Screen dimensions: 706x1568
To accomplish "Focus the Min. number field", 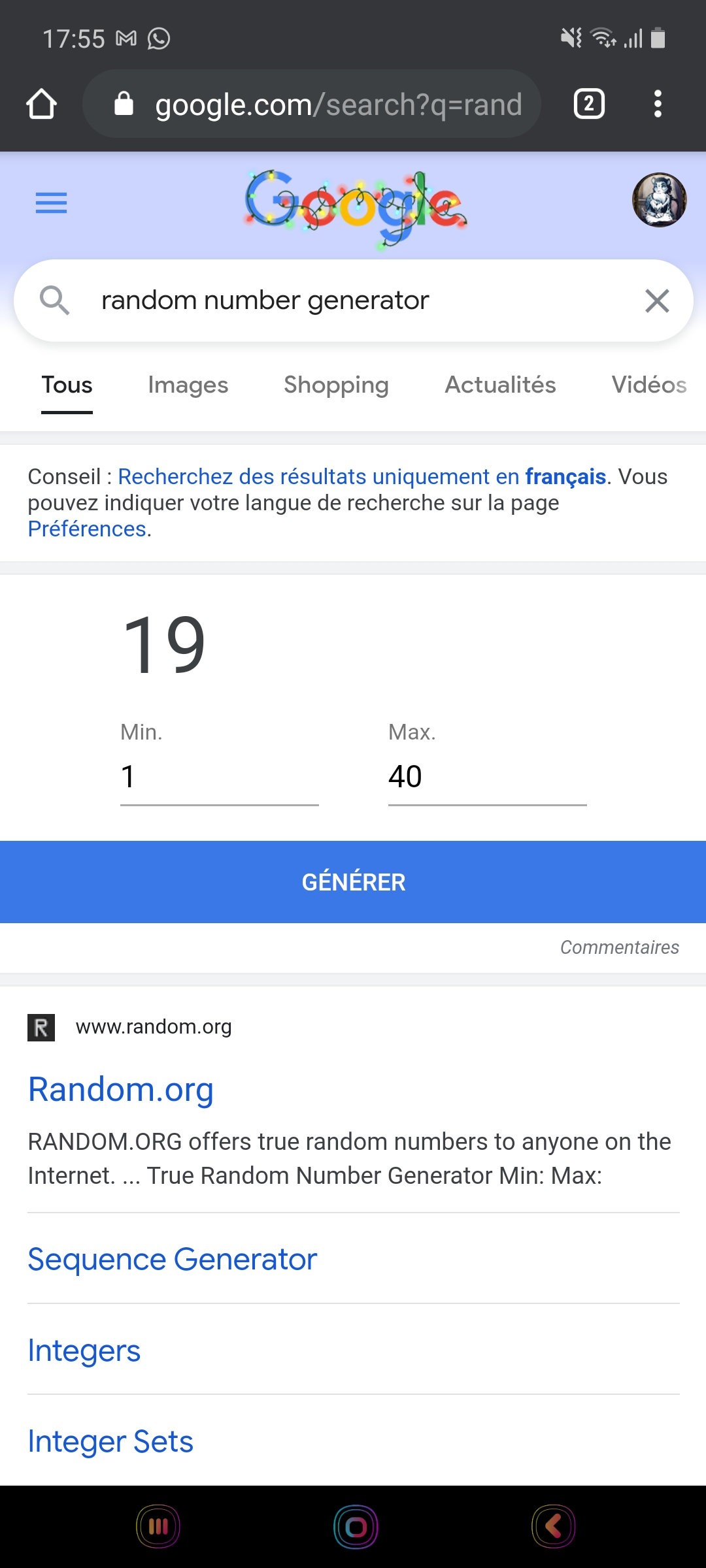I will 219,777.
